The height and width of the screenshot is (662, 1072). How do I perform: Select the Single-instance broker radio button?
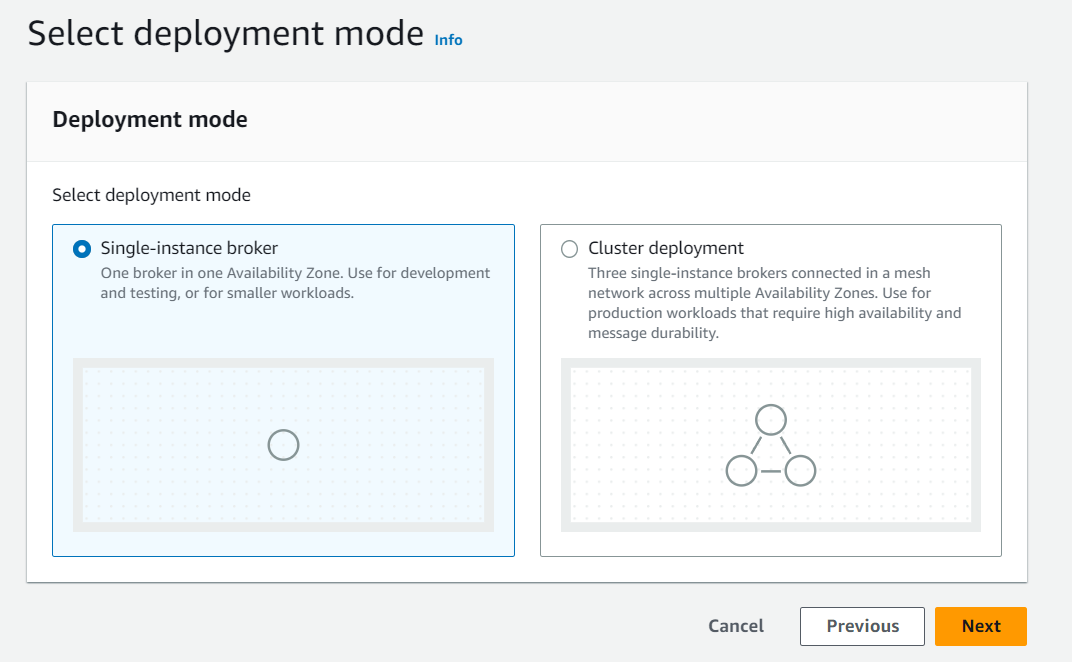point(81,248)
